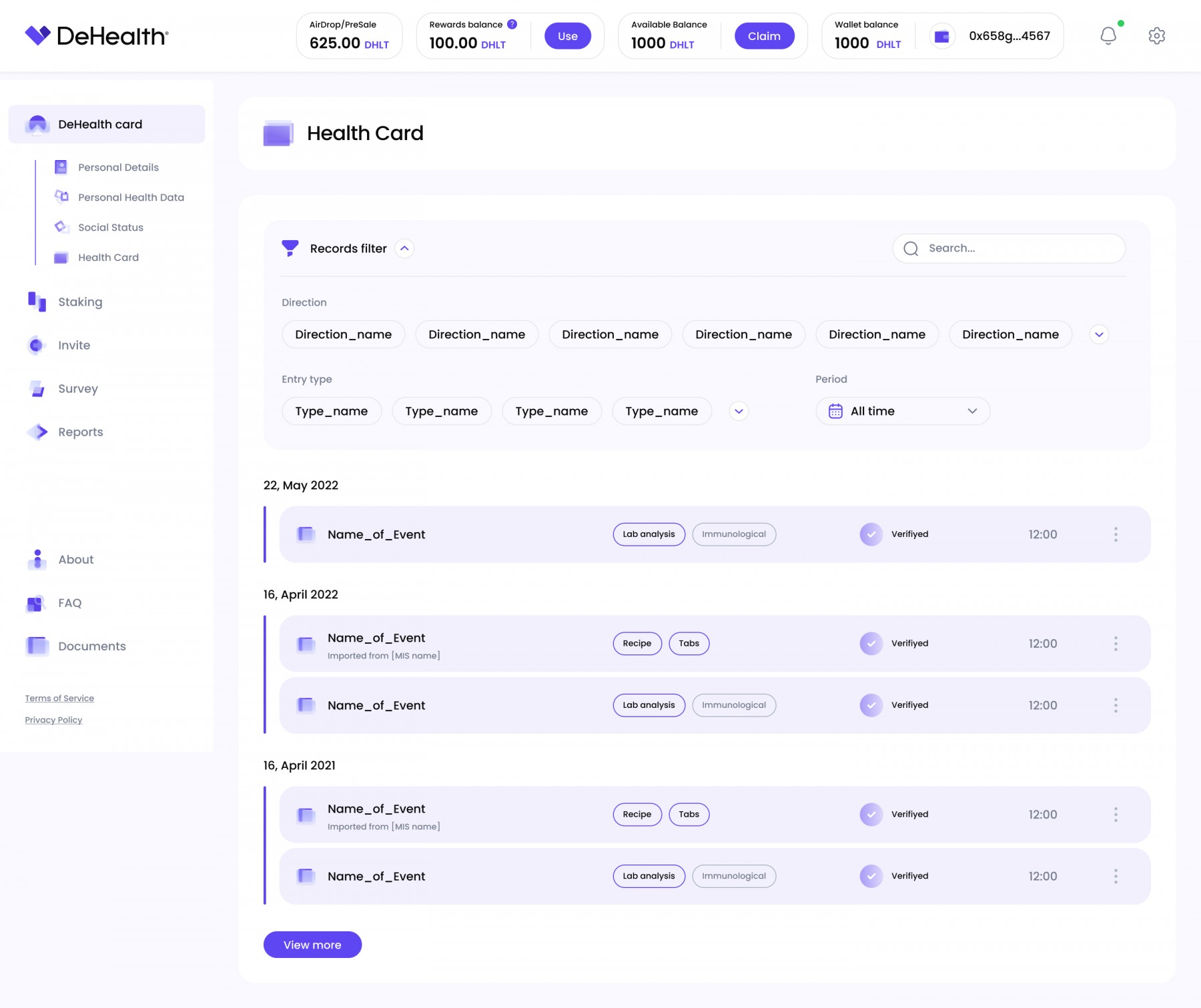Click the Rewards balance help icon
This screenshot has height=1008, width=1201.
coord(512,25)
